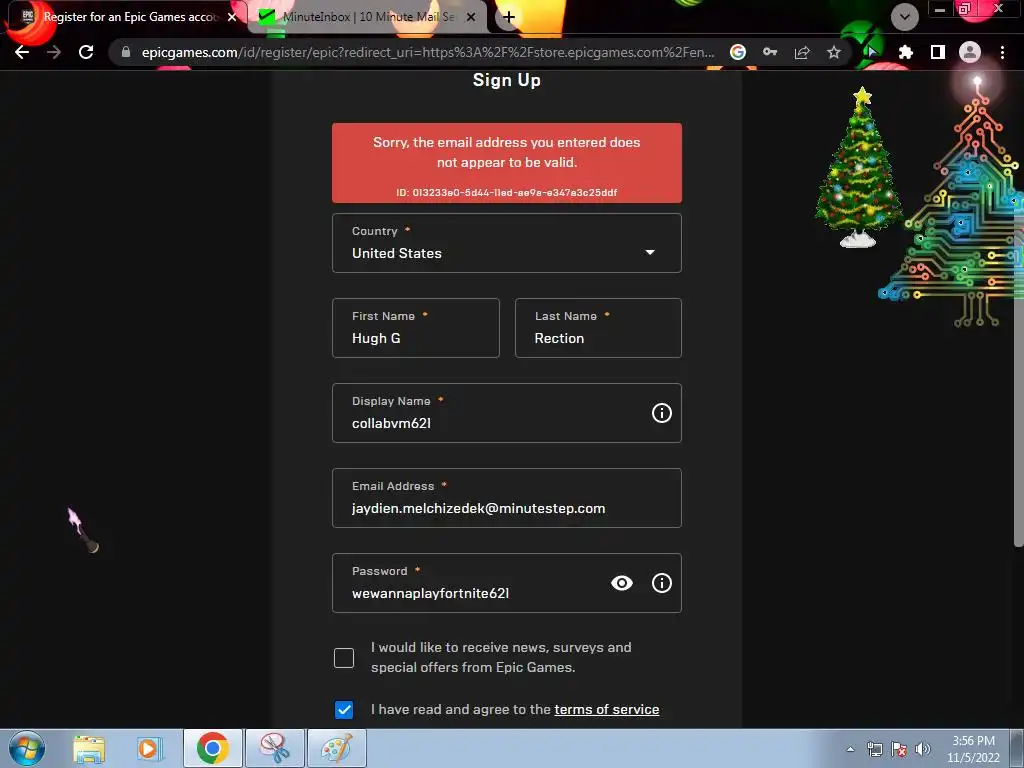Screen dimensions: 1024x768
Task: Focus the Password field
Action: (x=507, y=583)
